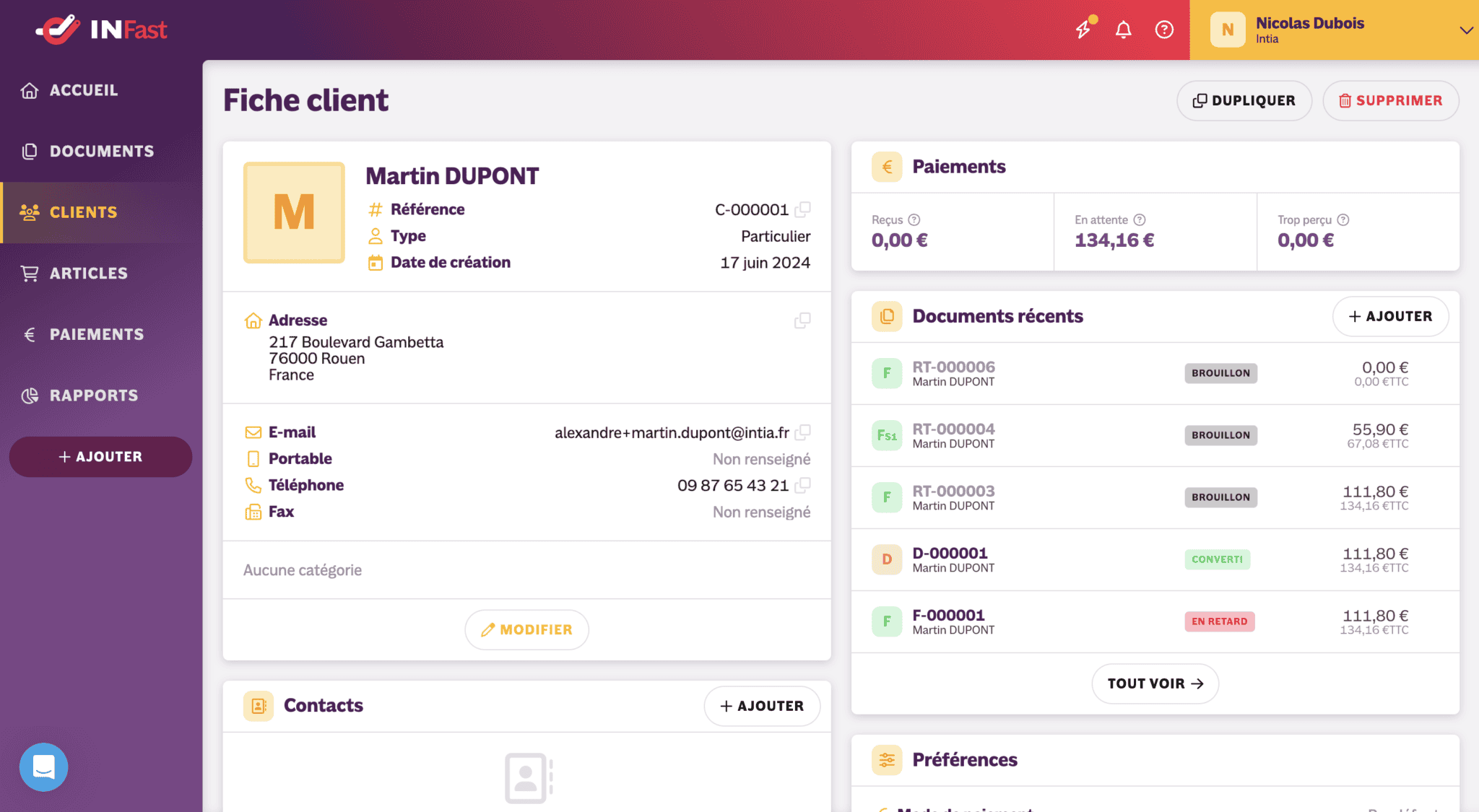
Task: Open the notification bell icon
Action: pyautogui.click(x=1123, y=30)
